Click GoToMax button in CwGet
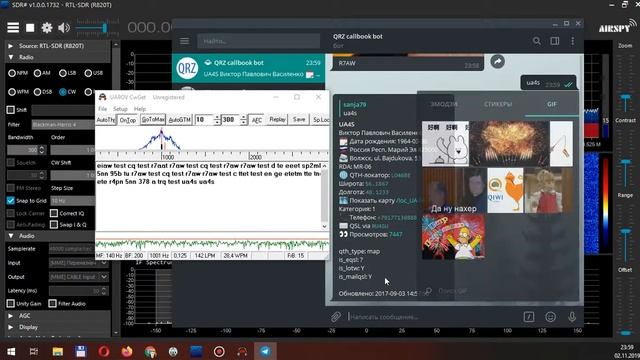Viewport: 640px width, 360px height. [153, 120]
